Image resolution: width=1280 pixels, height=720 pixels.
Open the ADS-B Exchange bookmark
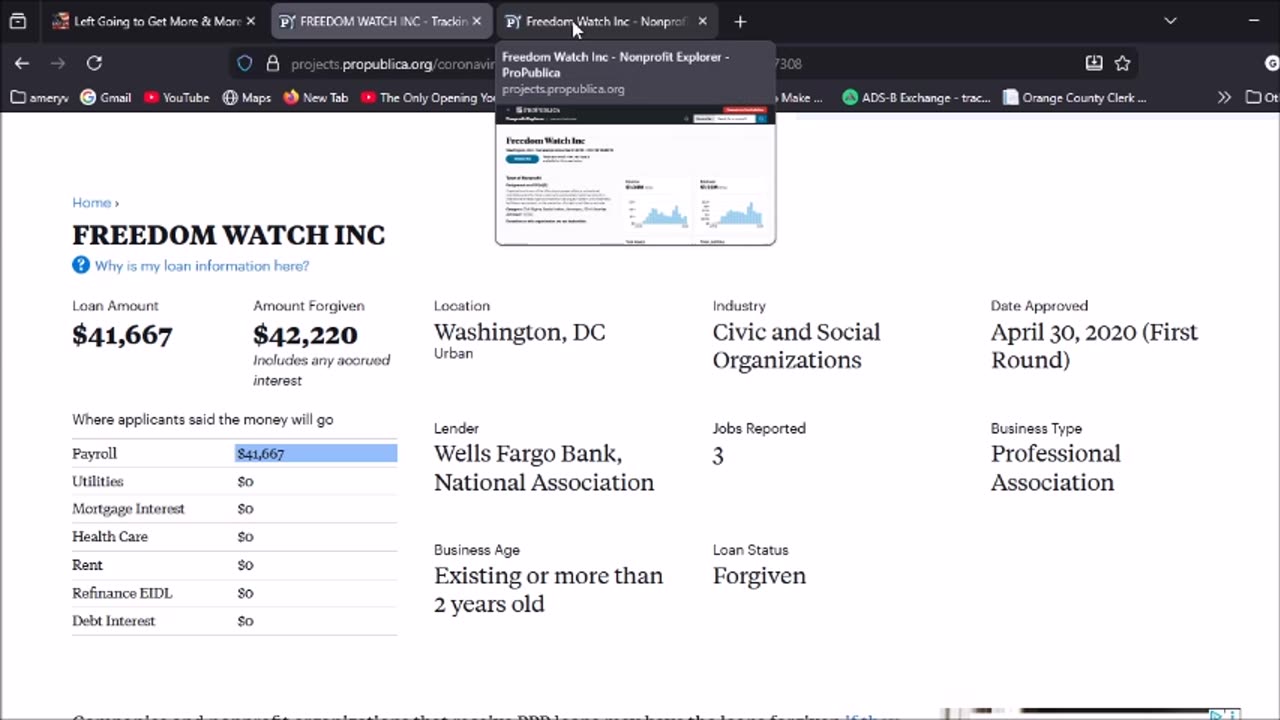point(916,98)
